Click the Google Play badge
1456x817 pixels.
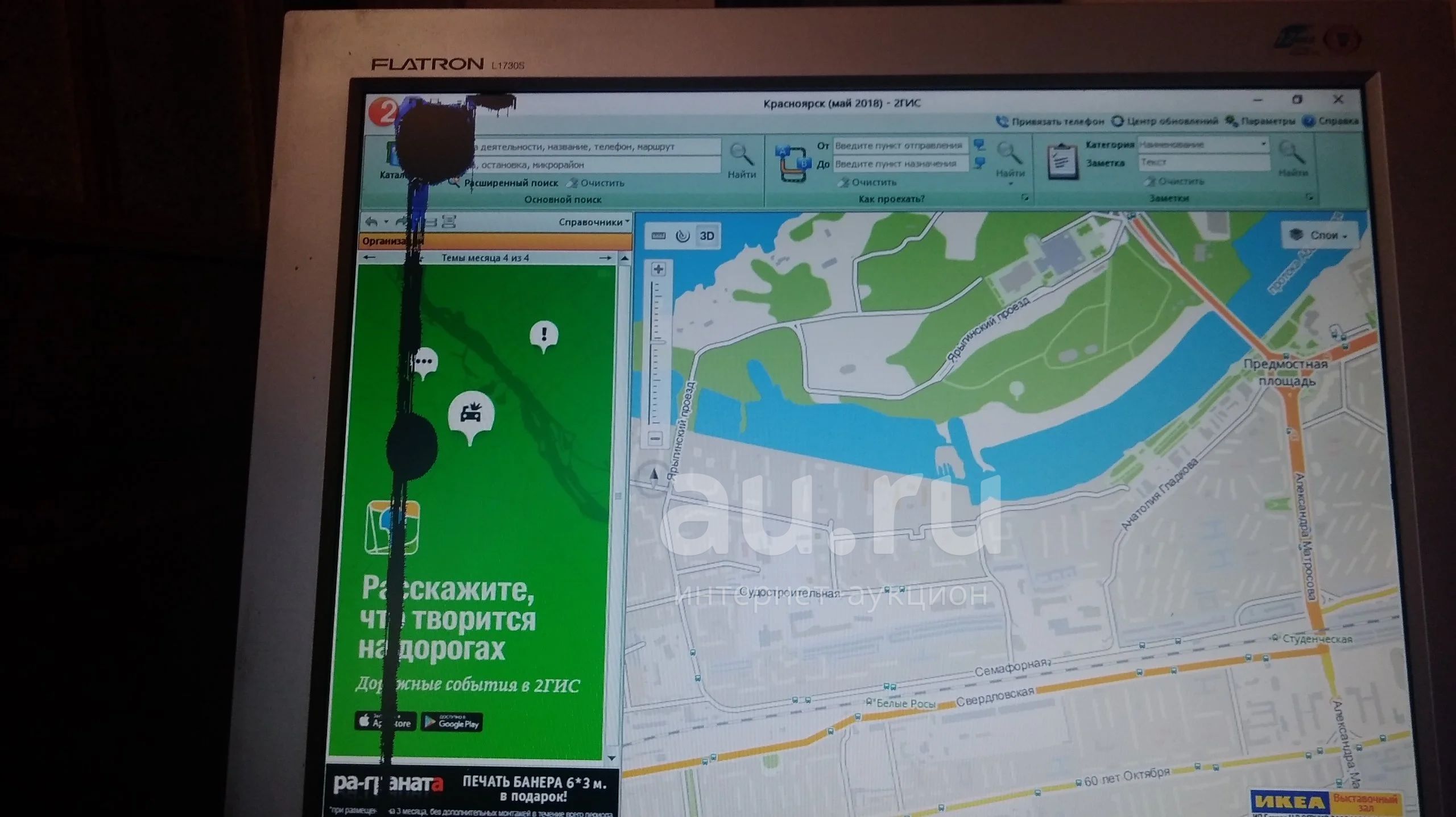tap(452, 723)
